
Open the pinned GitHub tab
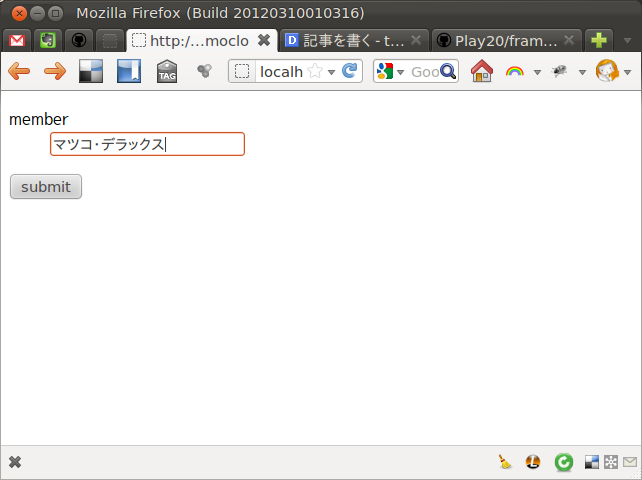click(79, 41)
